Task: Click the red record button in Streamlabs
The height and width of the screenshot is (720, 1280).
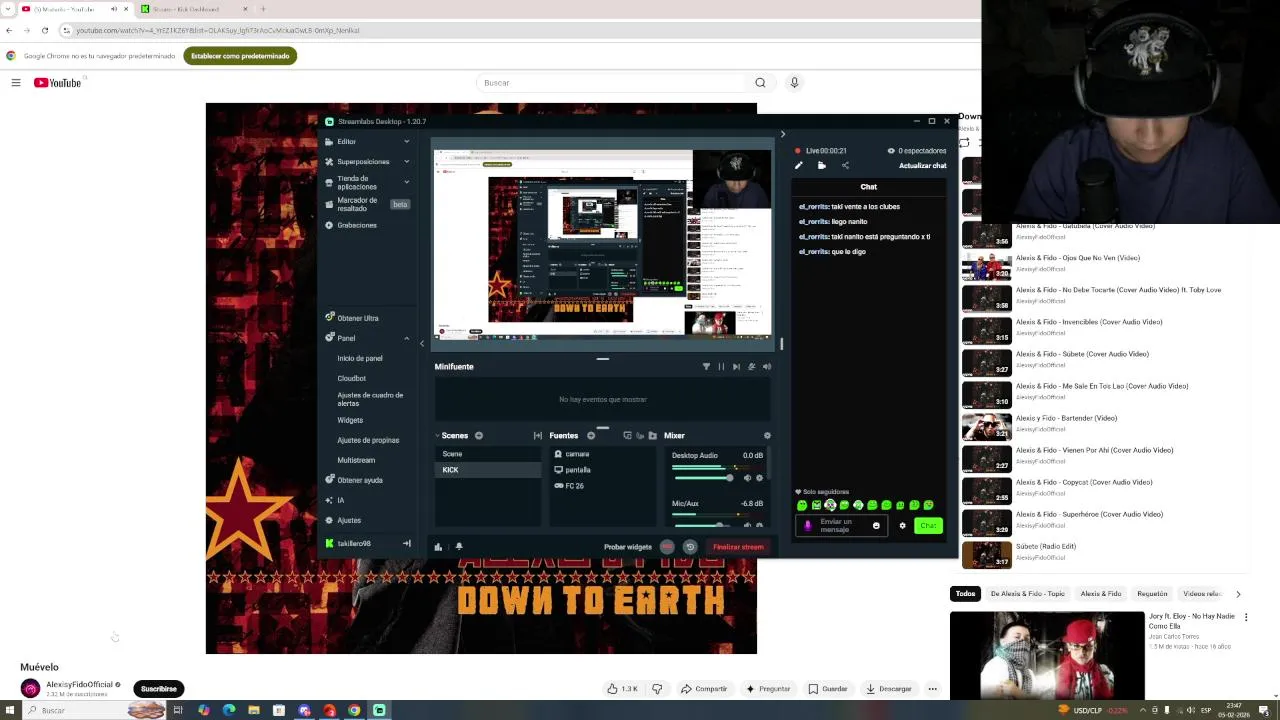Action: [667, 547]
